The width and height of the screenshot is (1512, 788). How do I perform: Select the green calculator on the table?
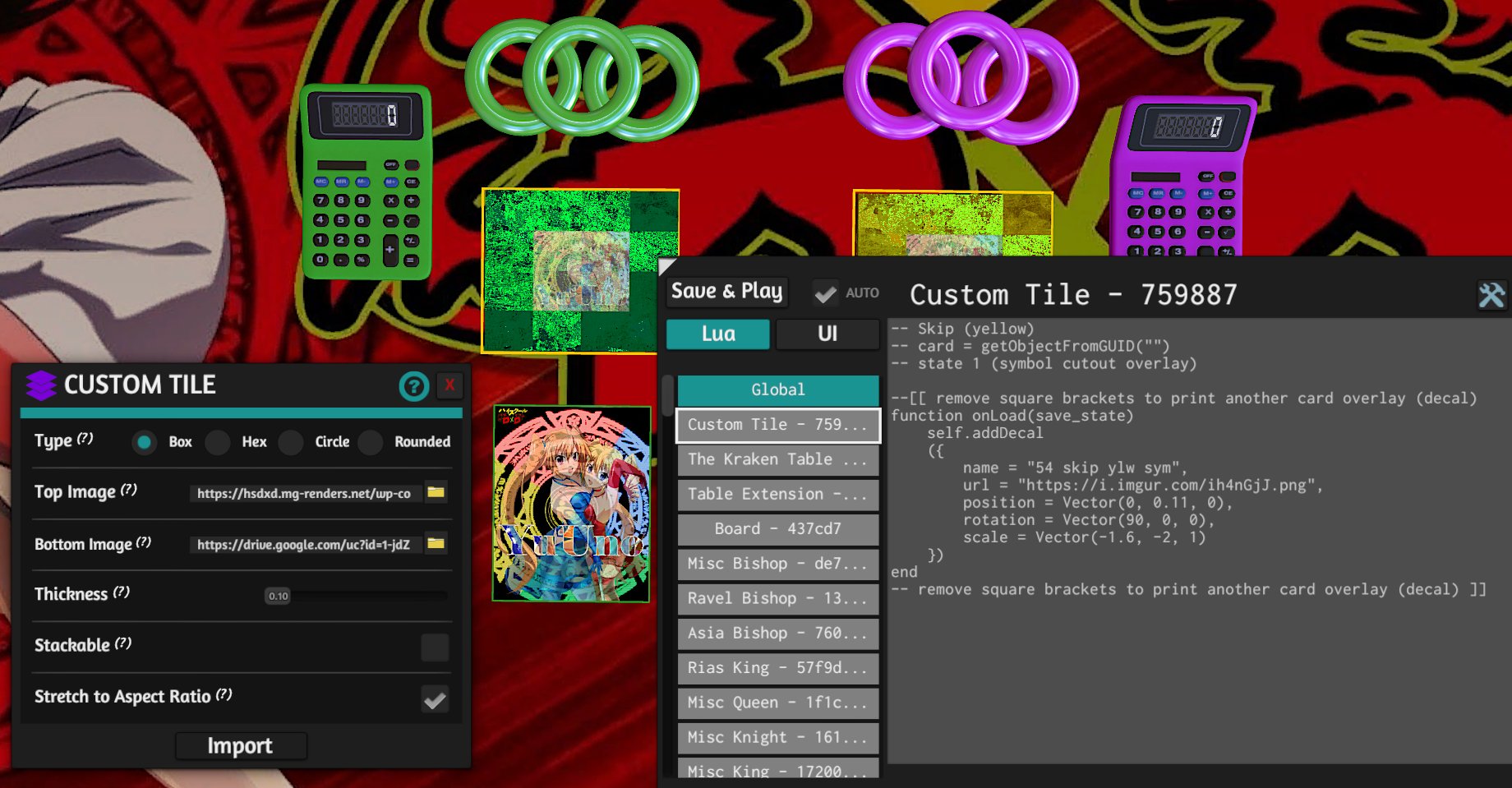366,182
